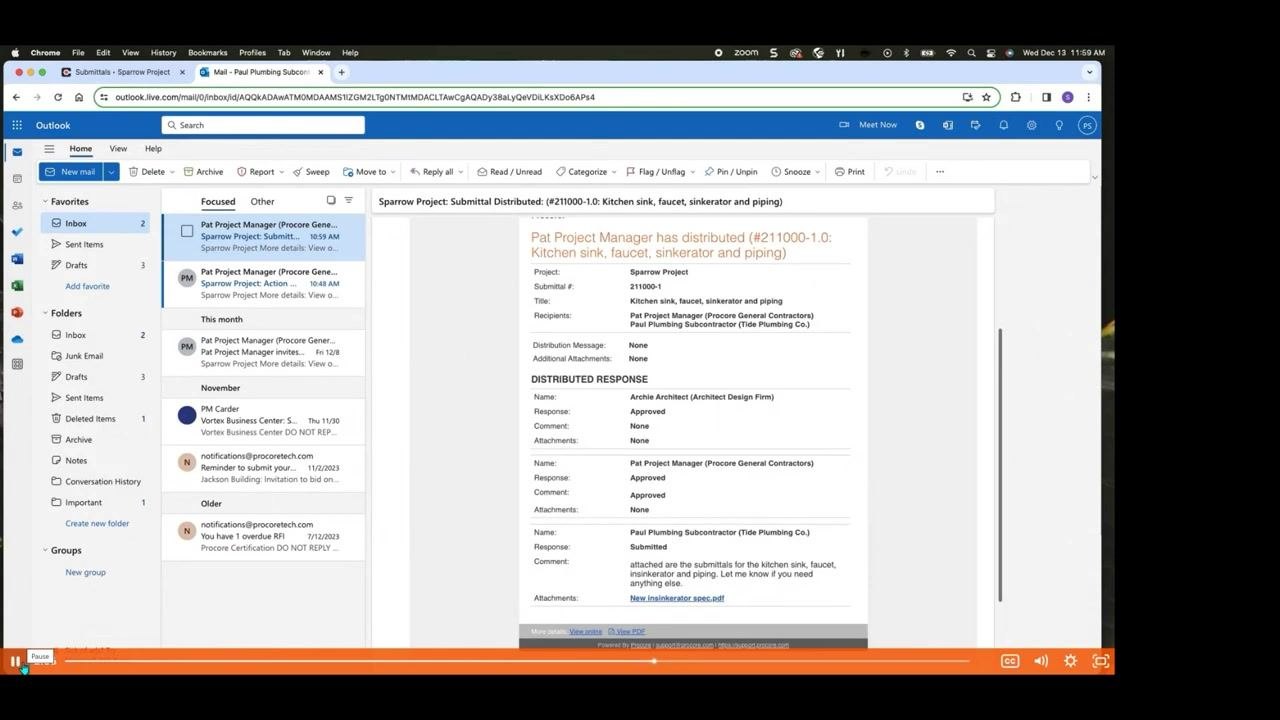Viewport: 1280px width, 720px height.
Task: Collapse the Favorites folder group
Action: (x=45, y=202)
